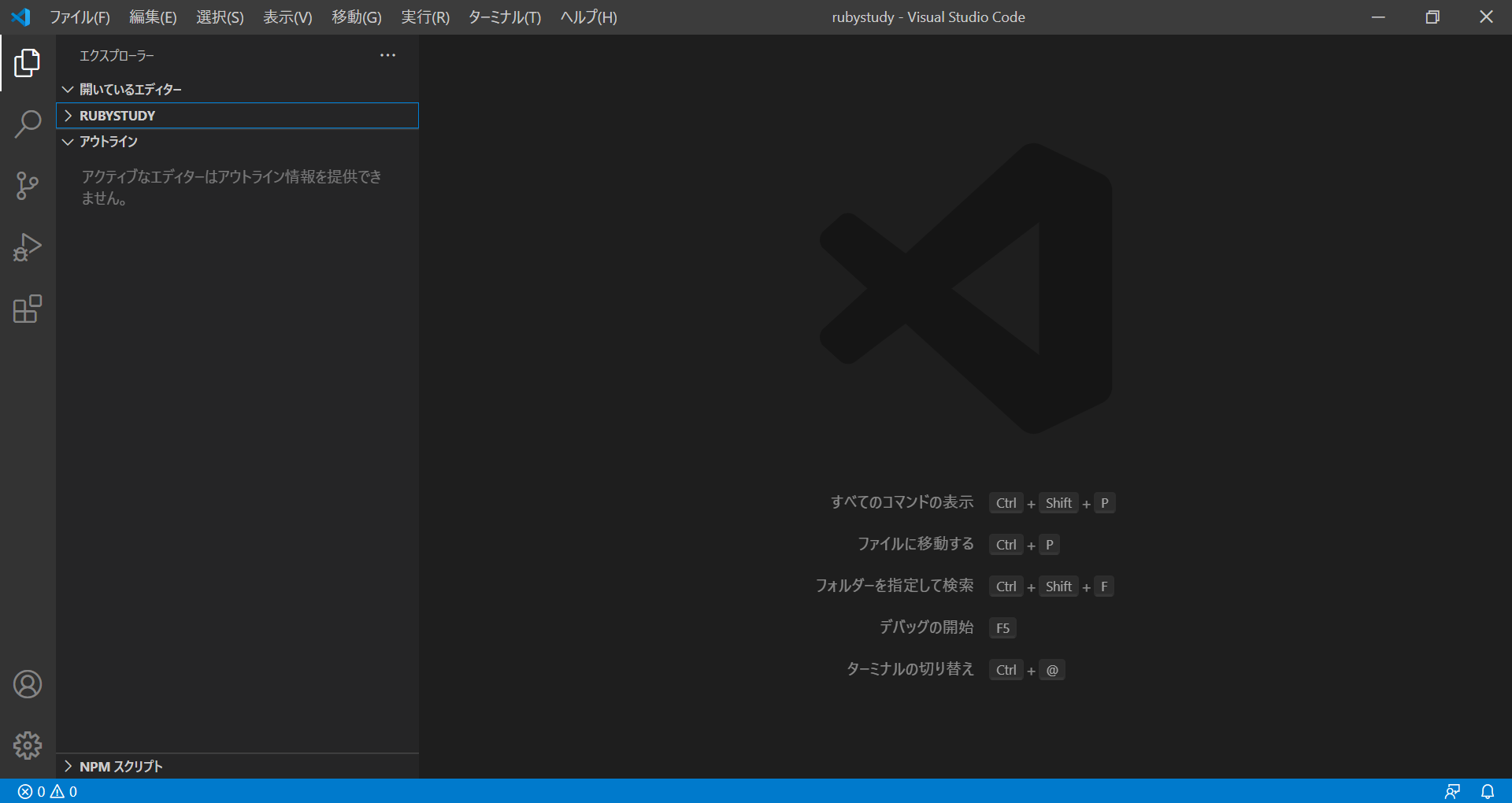Click the F5 key label
The width and height of the screenshot is (1512, 803).
tap(1002, 628)
